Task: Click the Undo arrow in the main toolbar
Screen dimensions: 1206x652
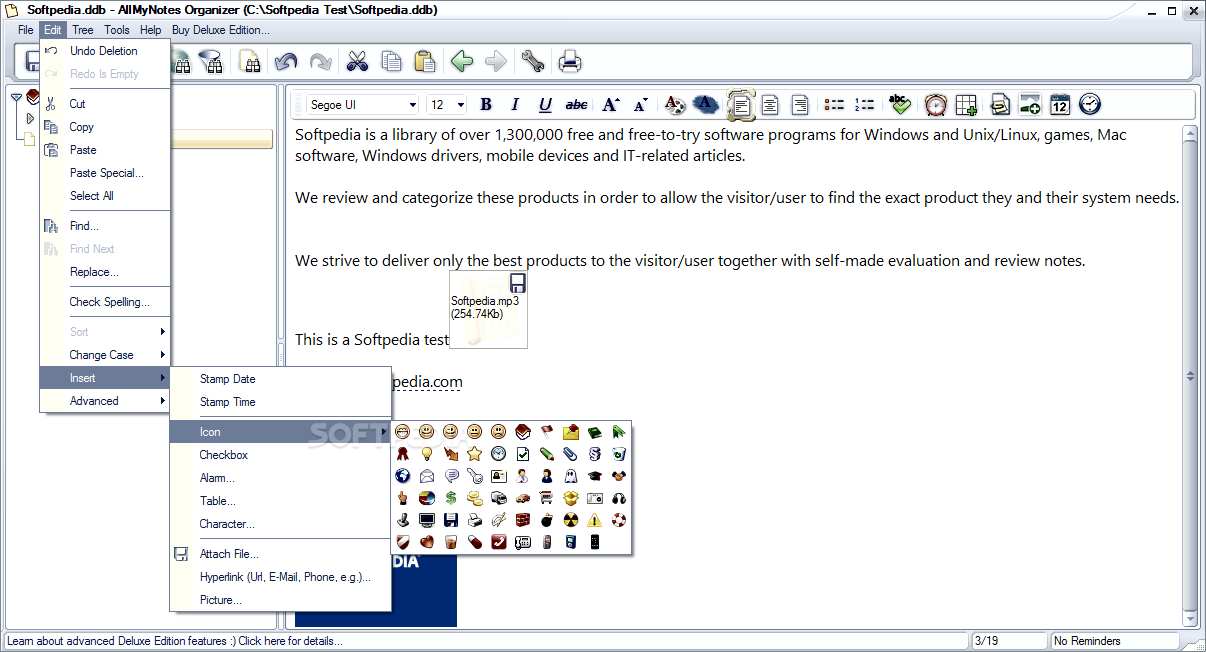Action: tap(286, 62)
